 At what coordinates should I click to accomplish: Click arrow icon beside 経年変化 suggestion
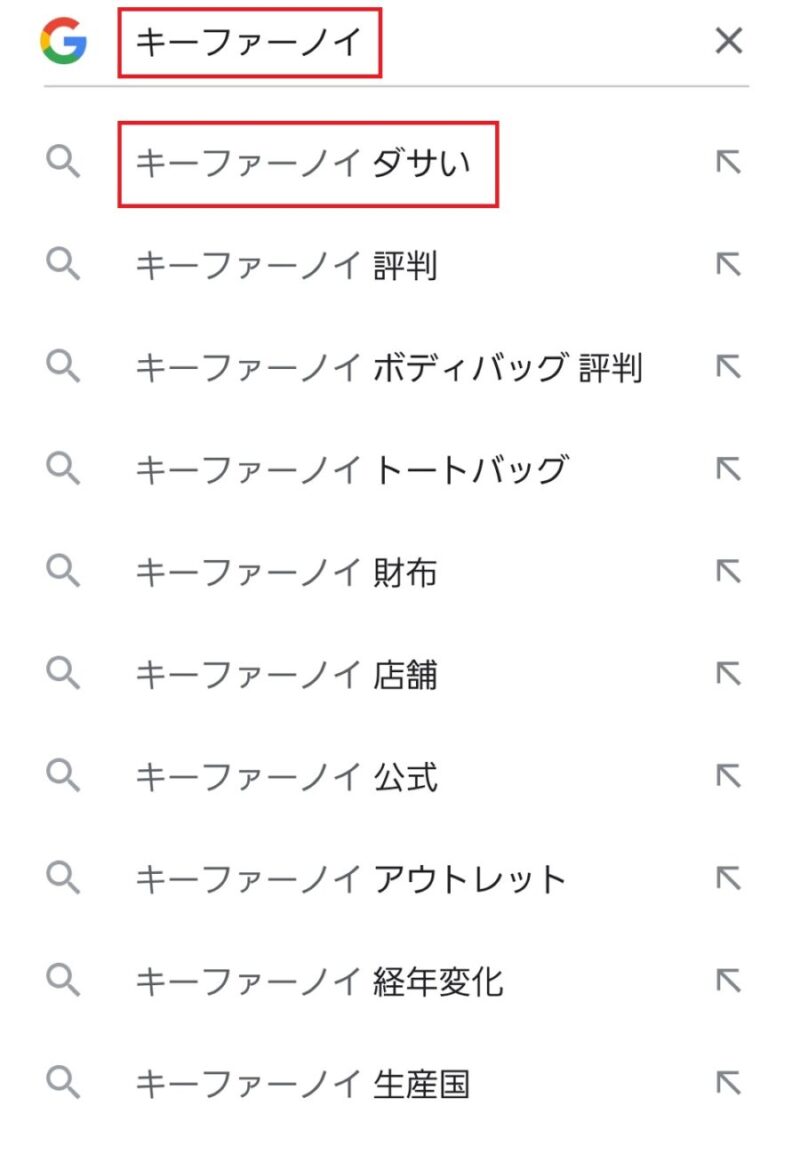729,980
